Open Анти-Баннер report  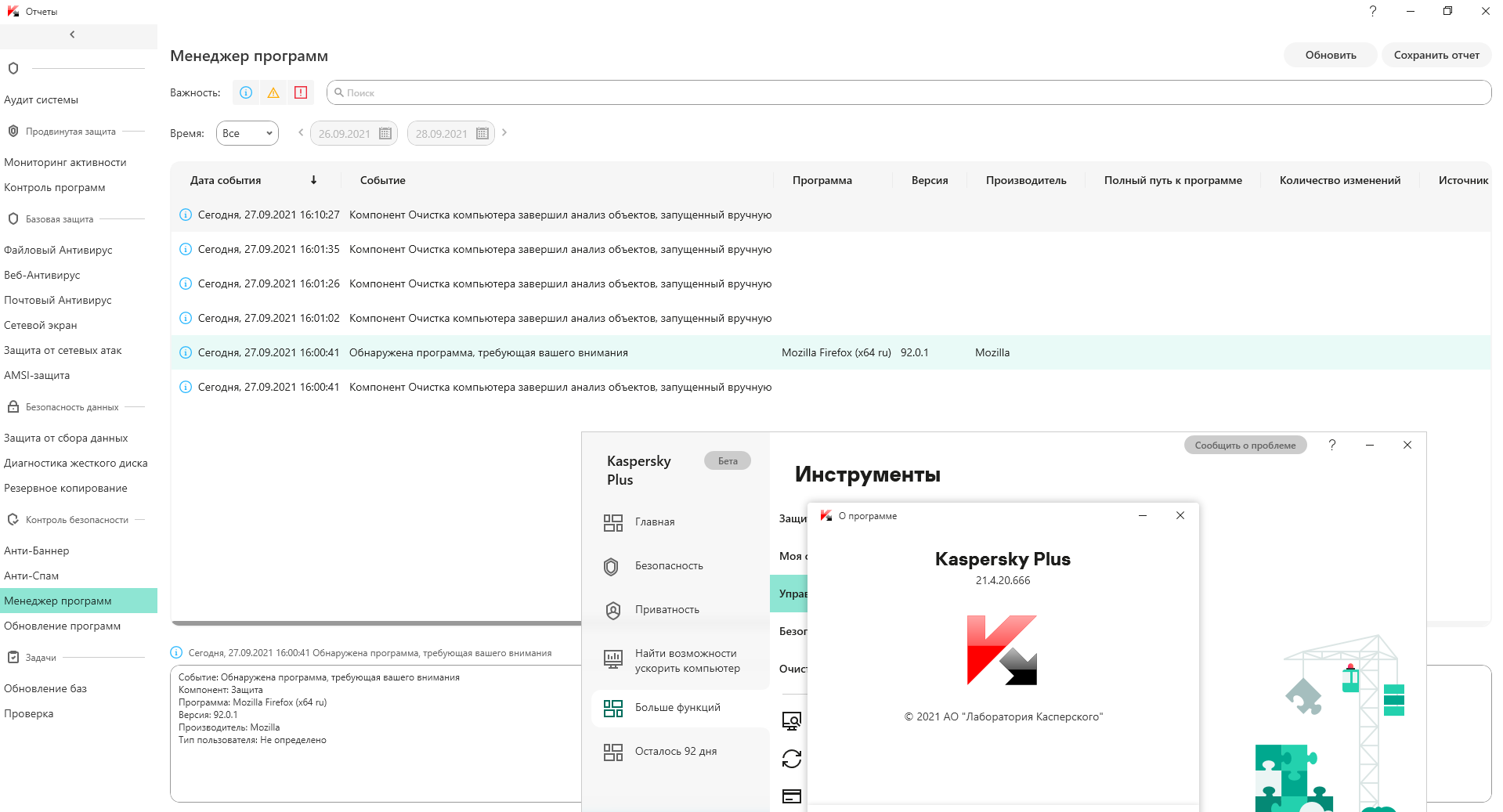coord(37,550)
